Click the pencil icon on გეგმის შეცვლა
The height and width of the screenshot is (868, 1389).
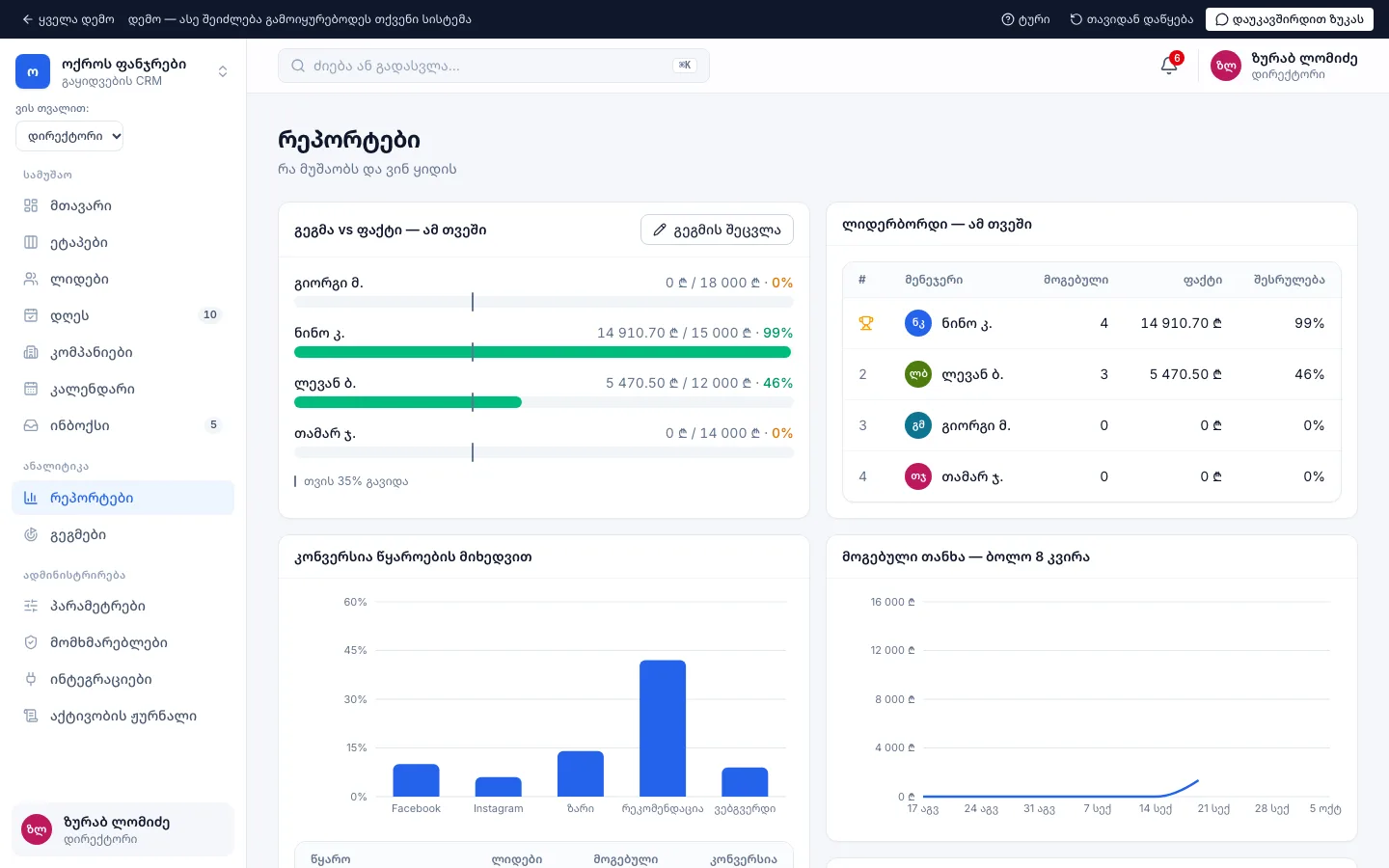(660, 230)
